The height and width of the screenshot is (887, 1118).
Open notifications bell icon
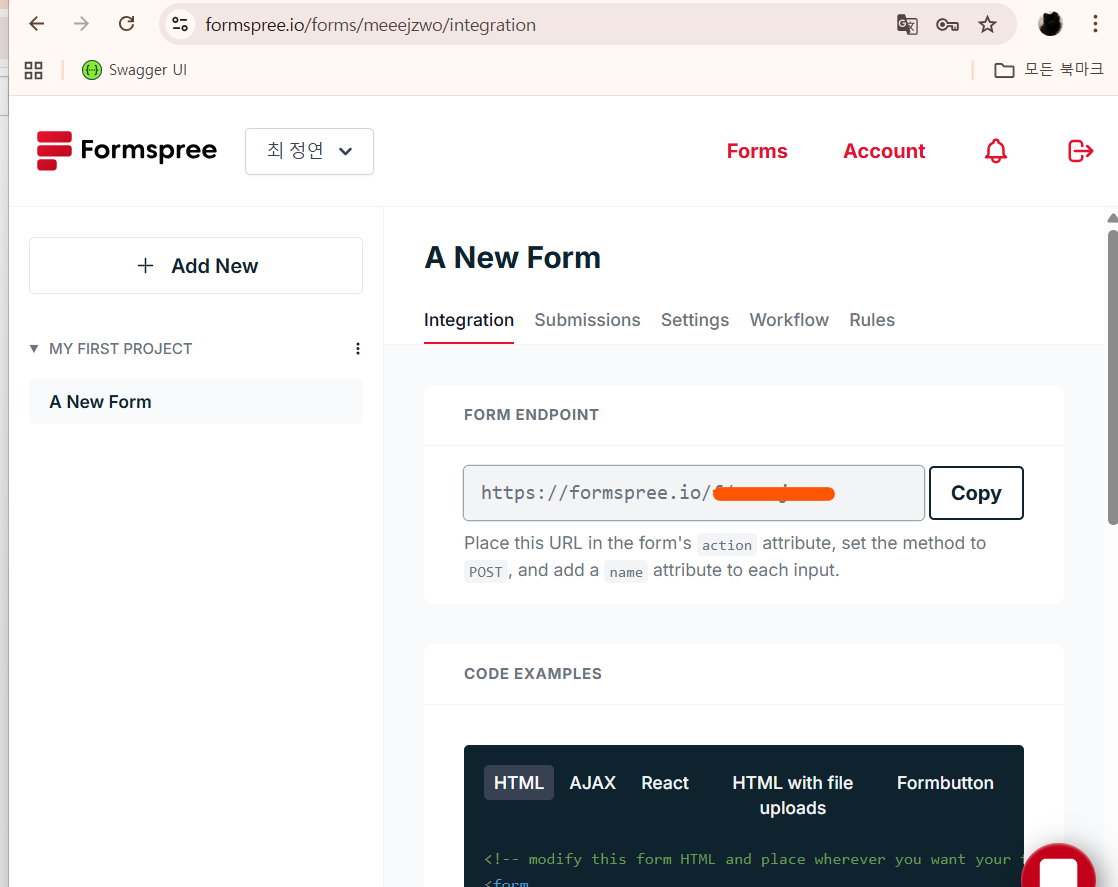[x=995, y=151]
